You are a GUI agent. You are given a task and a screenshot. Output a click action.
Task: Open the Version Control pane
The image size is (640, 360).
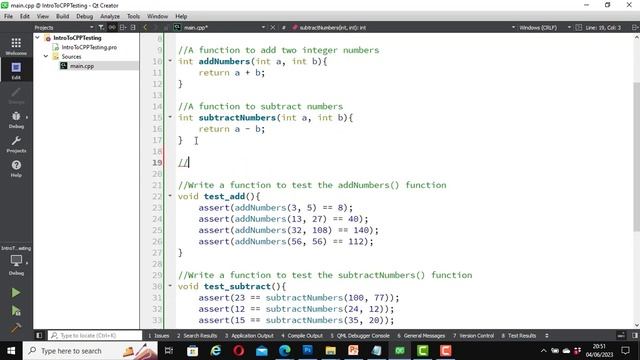473,336
